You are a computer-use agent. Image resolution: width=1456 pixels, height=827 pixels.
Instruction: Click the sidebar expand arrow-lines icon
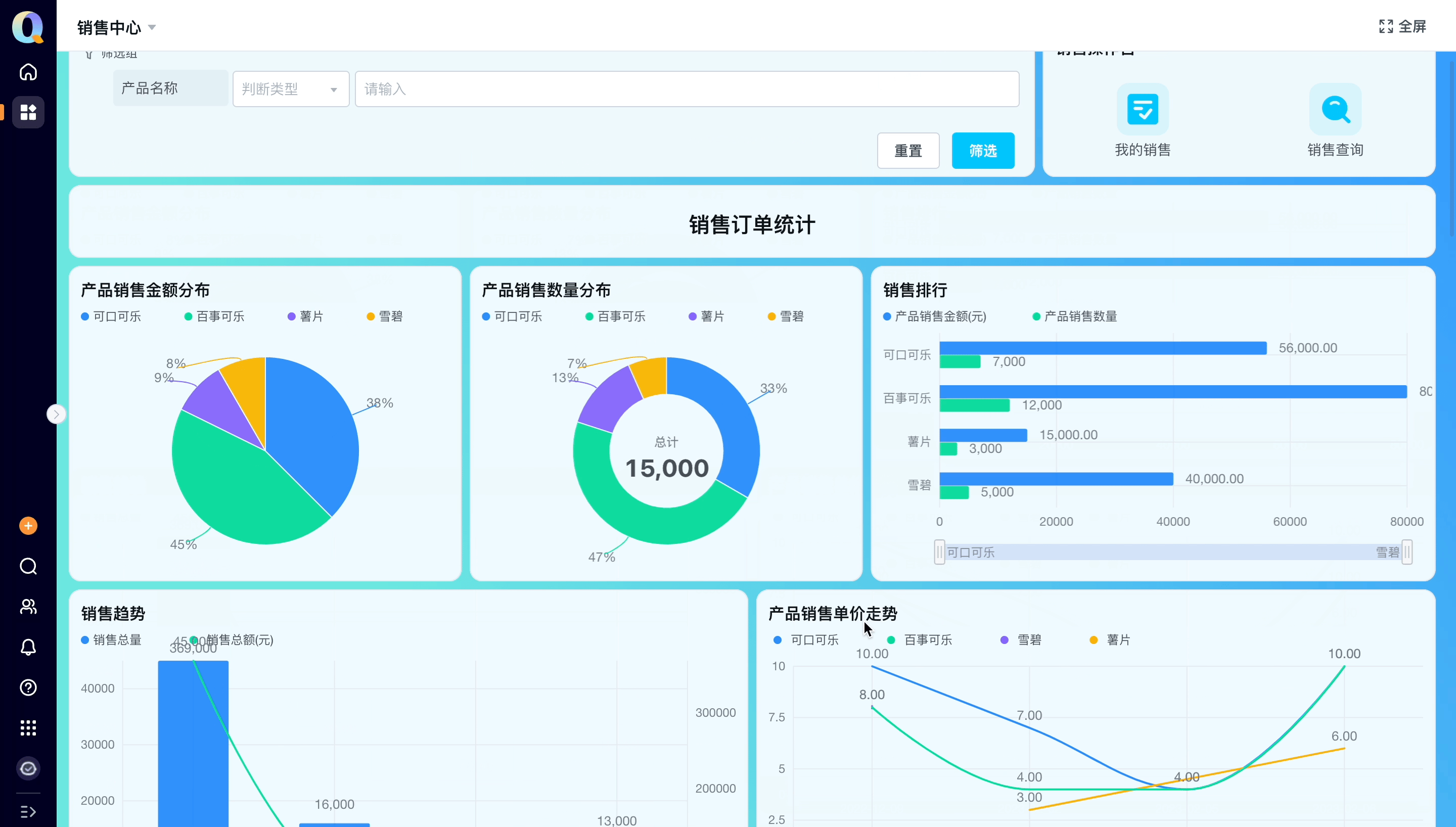point(28,812)
